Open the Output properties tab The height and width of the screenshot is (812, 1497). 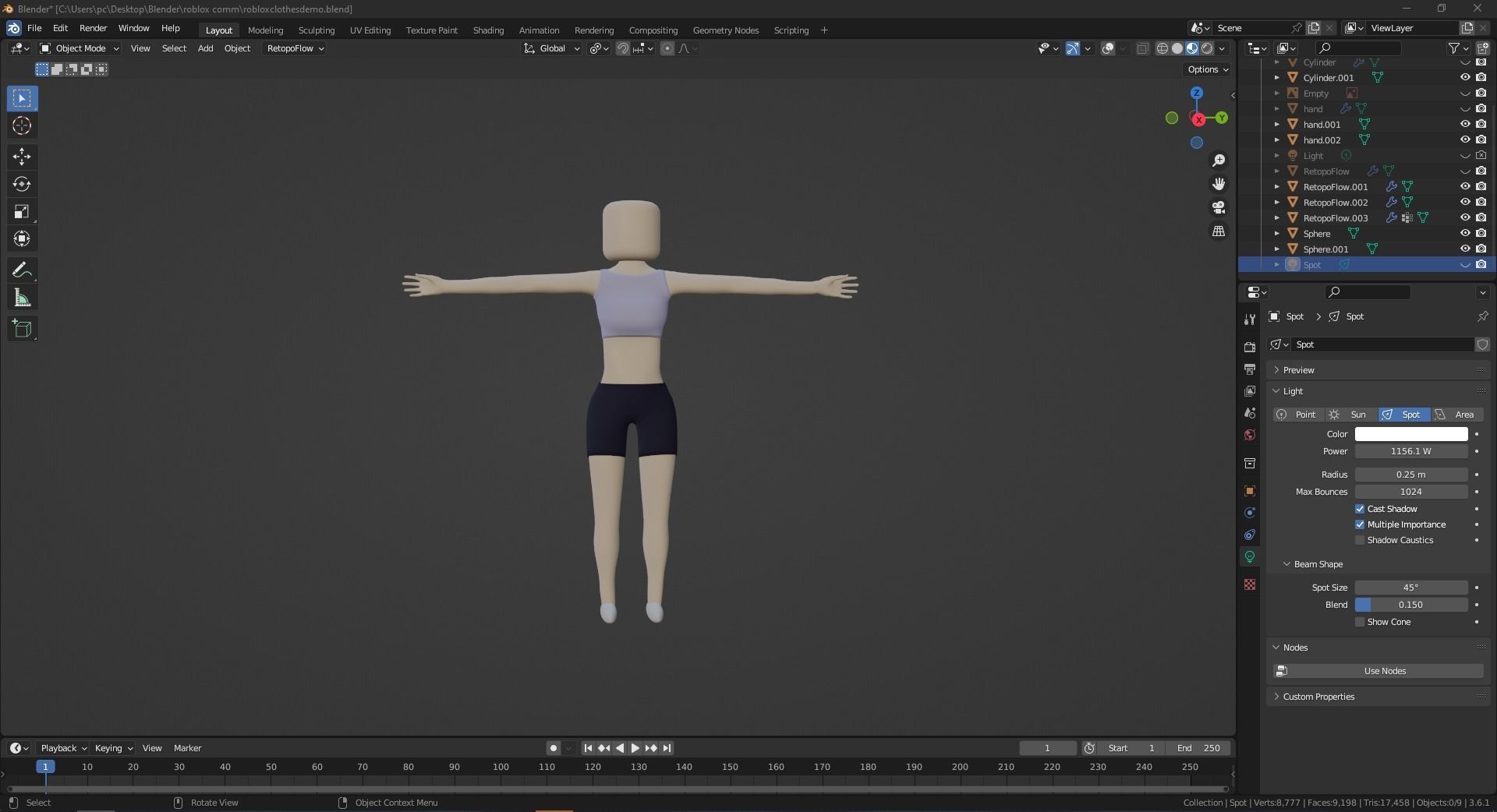1250,369
